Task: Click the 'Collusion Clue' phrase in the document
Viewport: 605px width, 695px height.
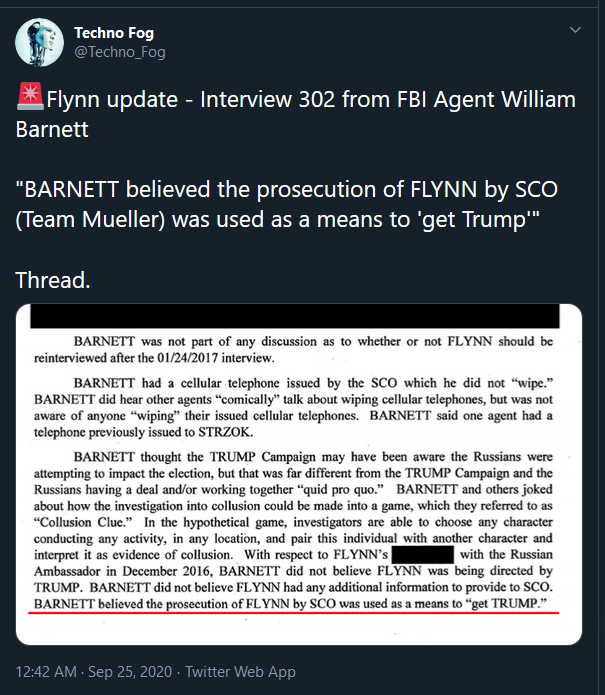Action: click(83, 522)
